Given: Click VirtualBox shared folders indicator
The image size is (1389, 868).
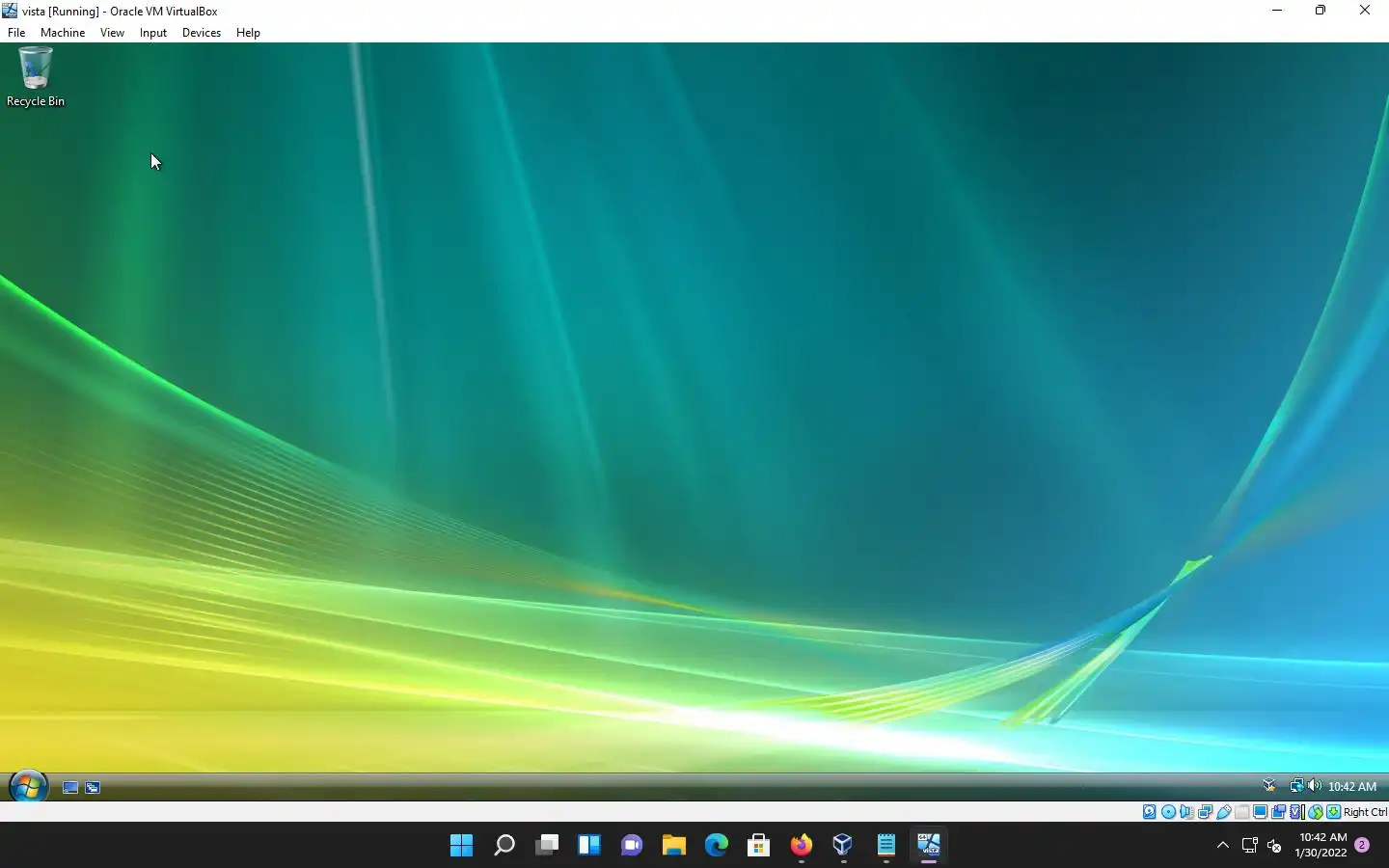Looking at the screenshot, I should point(1242,811).
